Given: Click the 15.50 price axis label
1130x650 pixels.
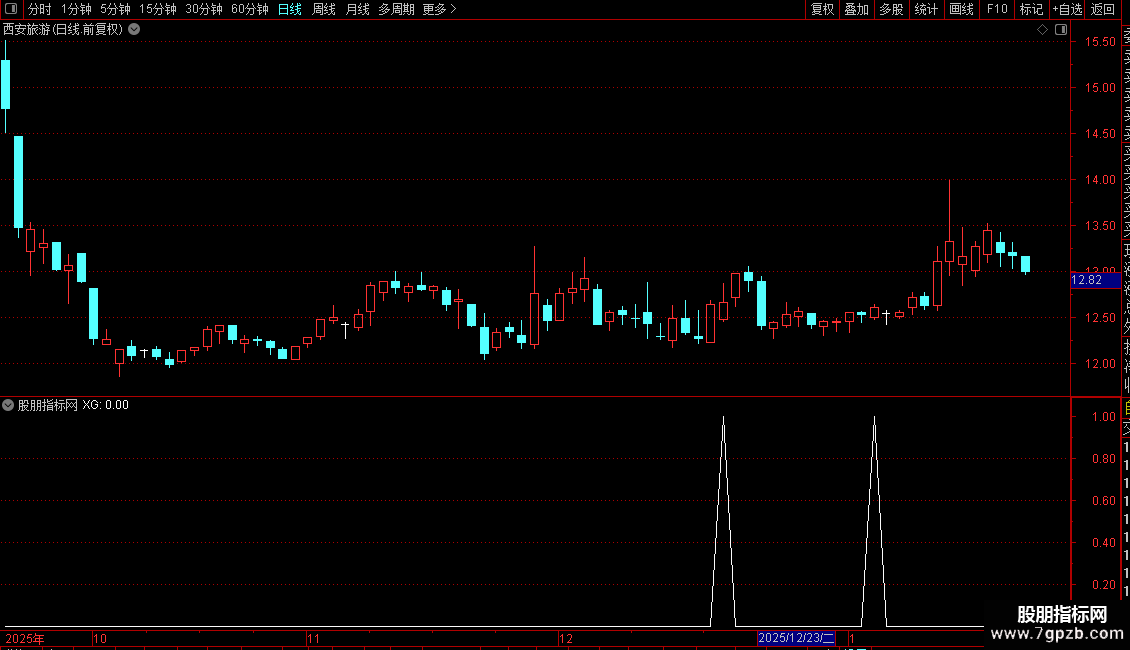Looking at the screenshot, I should click(x=1100, y=42).
